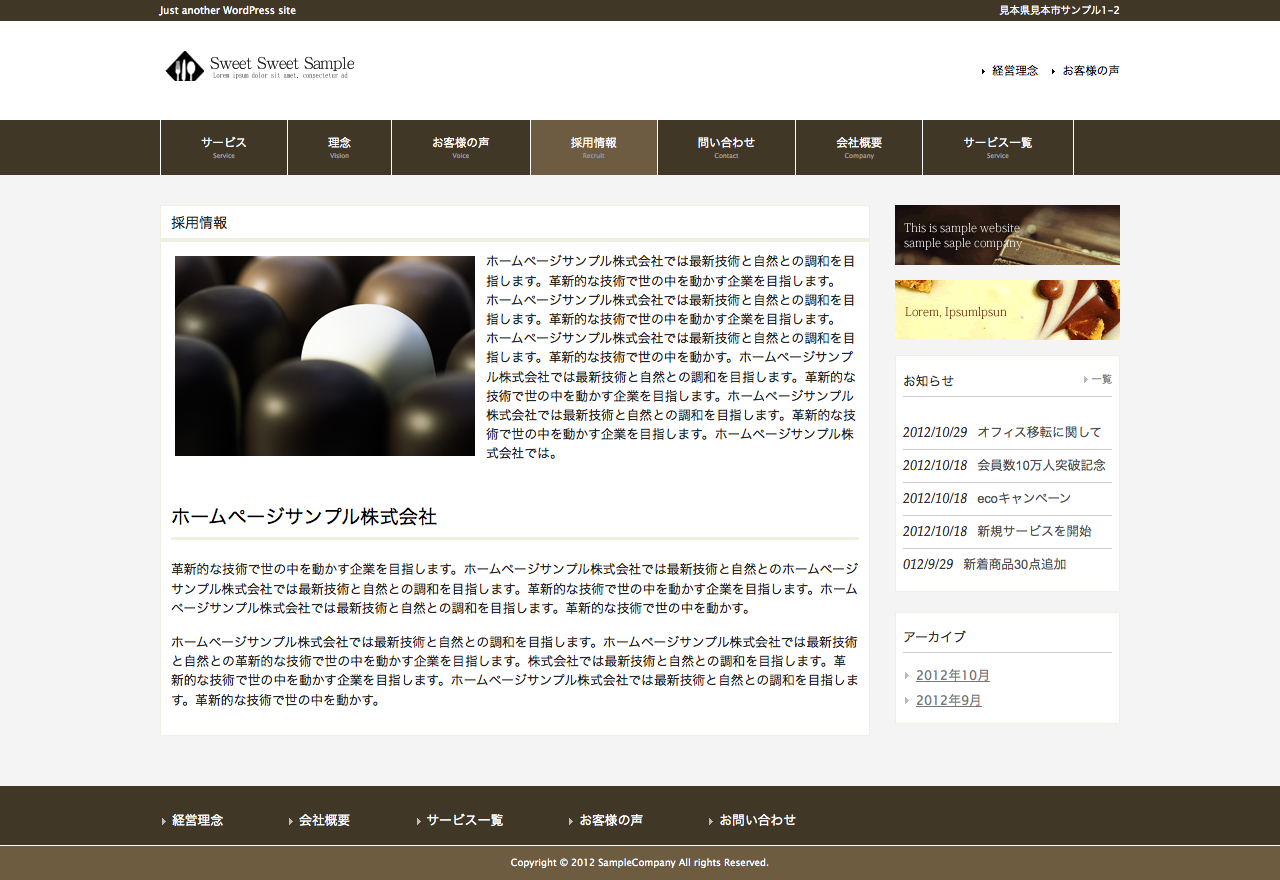Open サービス menu in navigation bar
1280x880 pixels.
224,147
